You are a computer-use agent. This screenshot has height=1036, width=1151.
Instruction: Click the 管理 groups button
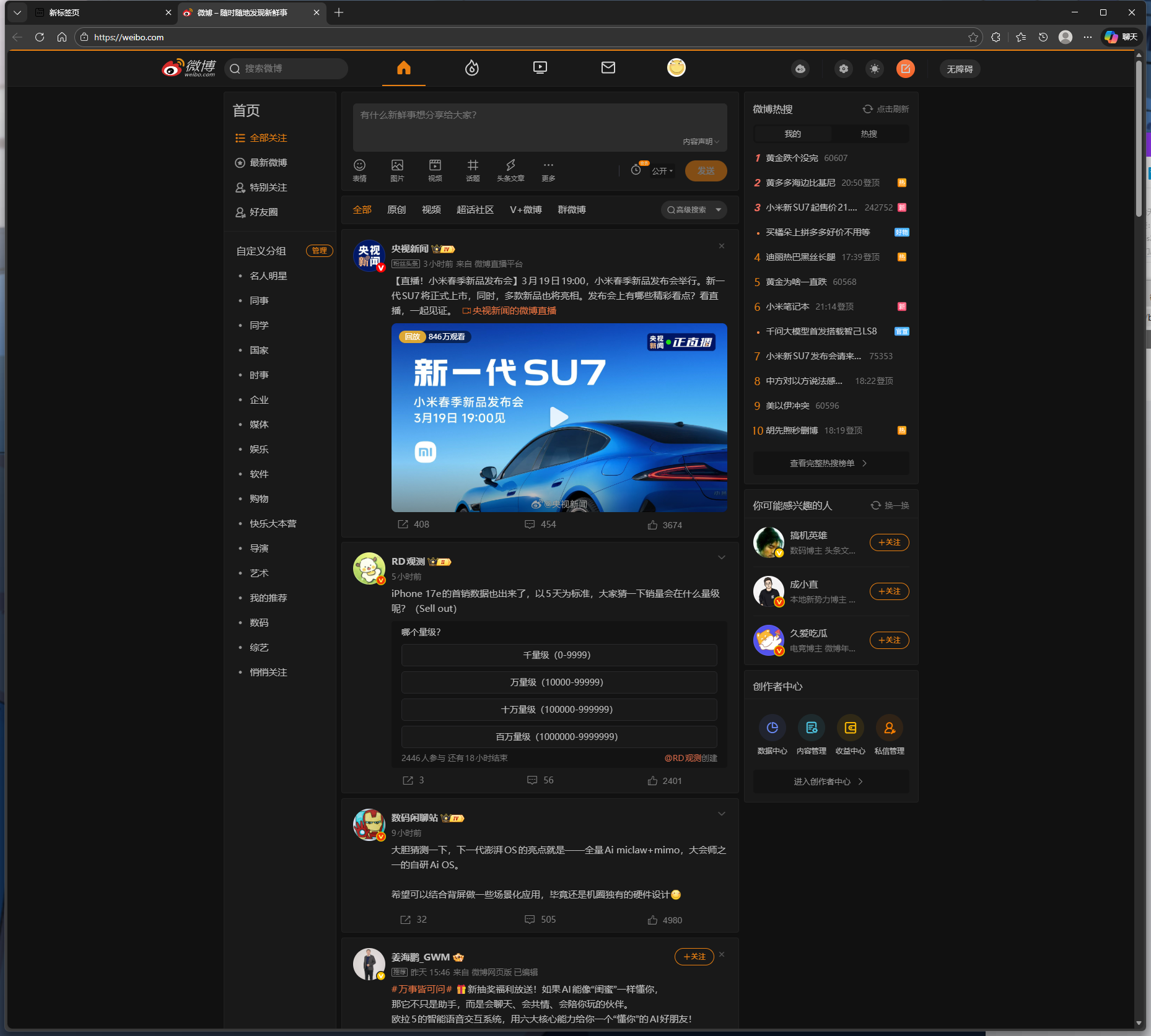coord(319,251)
